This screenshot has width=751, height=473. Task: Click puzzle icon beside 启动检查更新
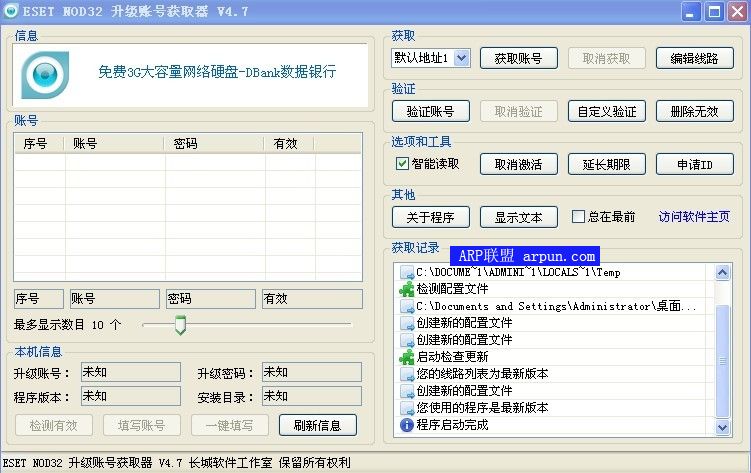[x=407, y=357]
